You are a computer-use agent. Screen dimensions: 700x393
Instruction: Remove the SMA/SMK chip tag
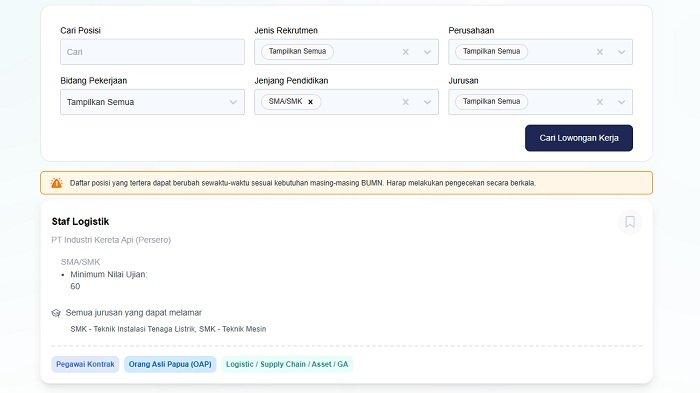point(310,102)
